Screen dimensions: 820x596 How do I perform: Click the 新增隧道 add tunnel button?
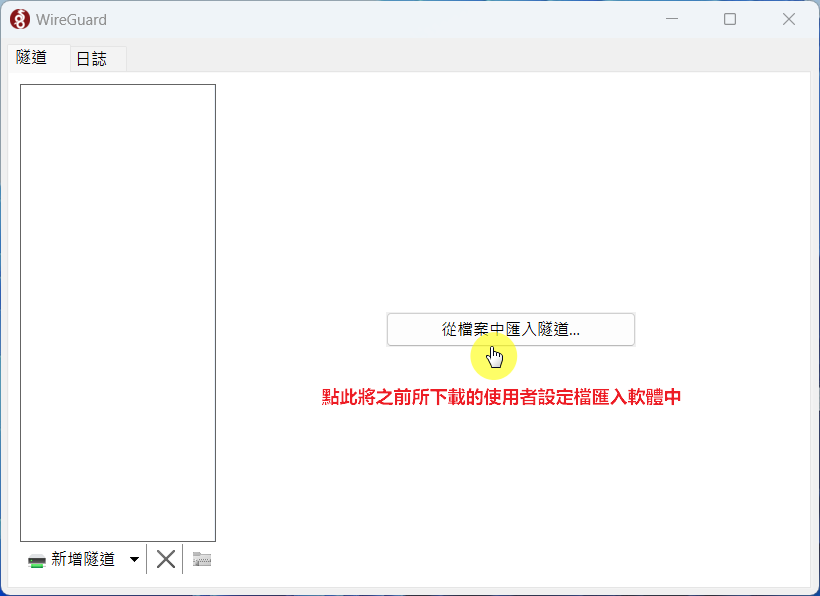72,559
